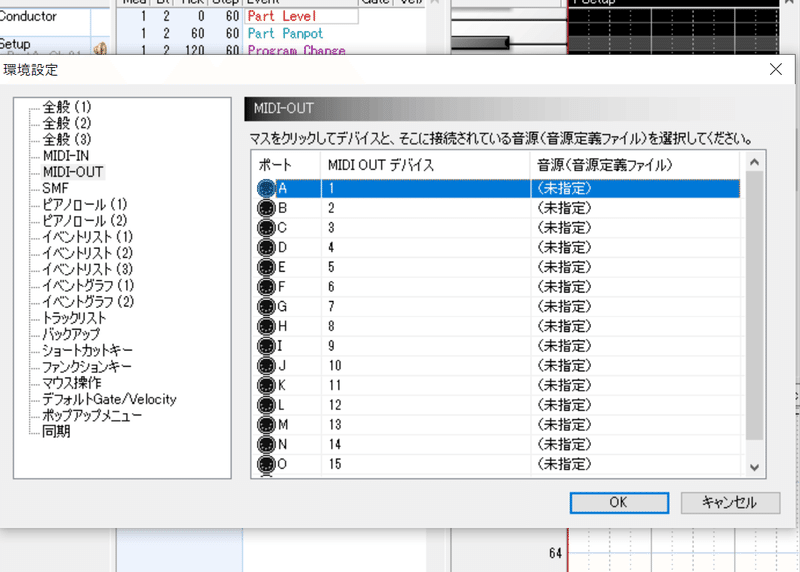
Task: Select ショートカットキー settings item
Action: tap(87, 351)
